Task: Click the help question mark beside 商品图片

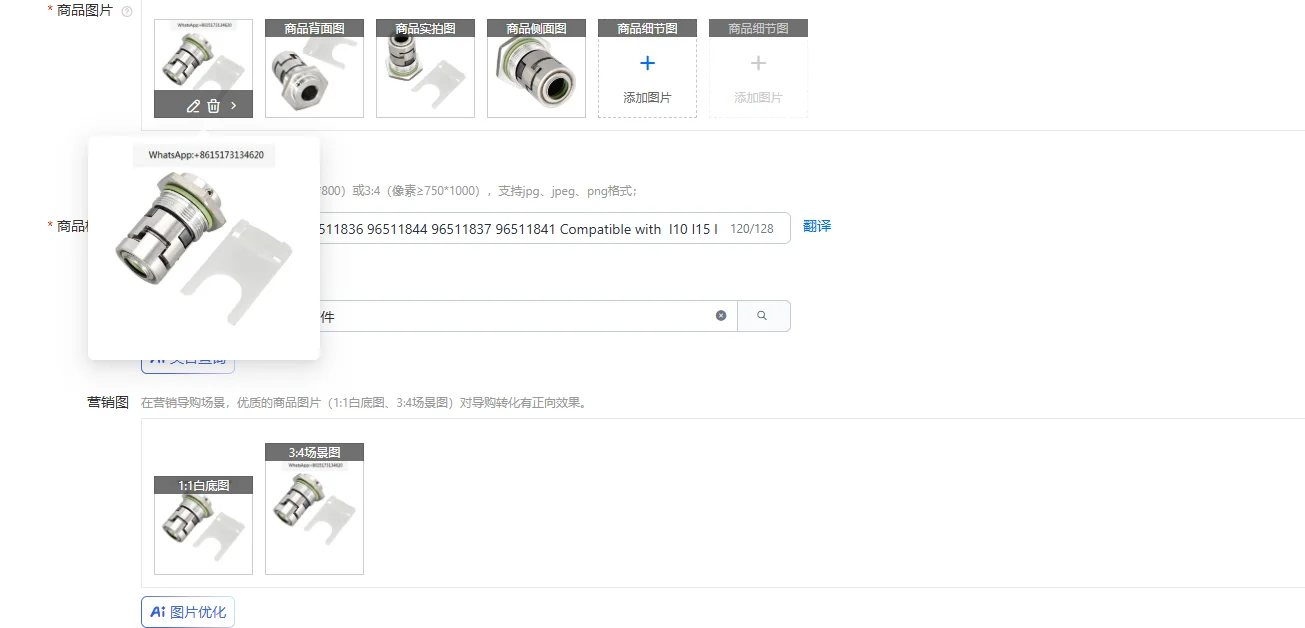Action: pos(127,12)
